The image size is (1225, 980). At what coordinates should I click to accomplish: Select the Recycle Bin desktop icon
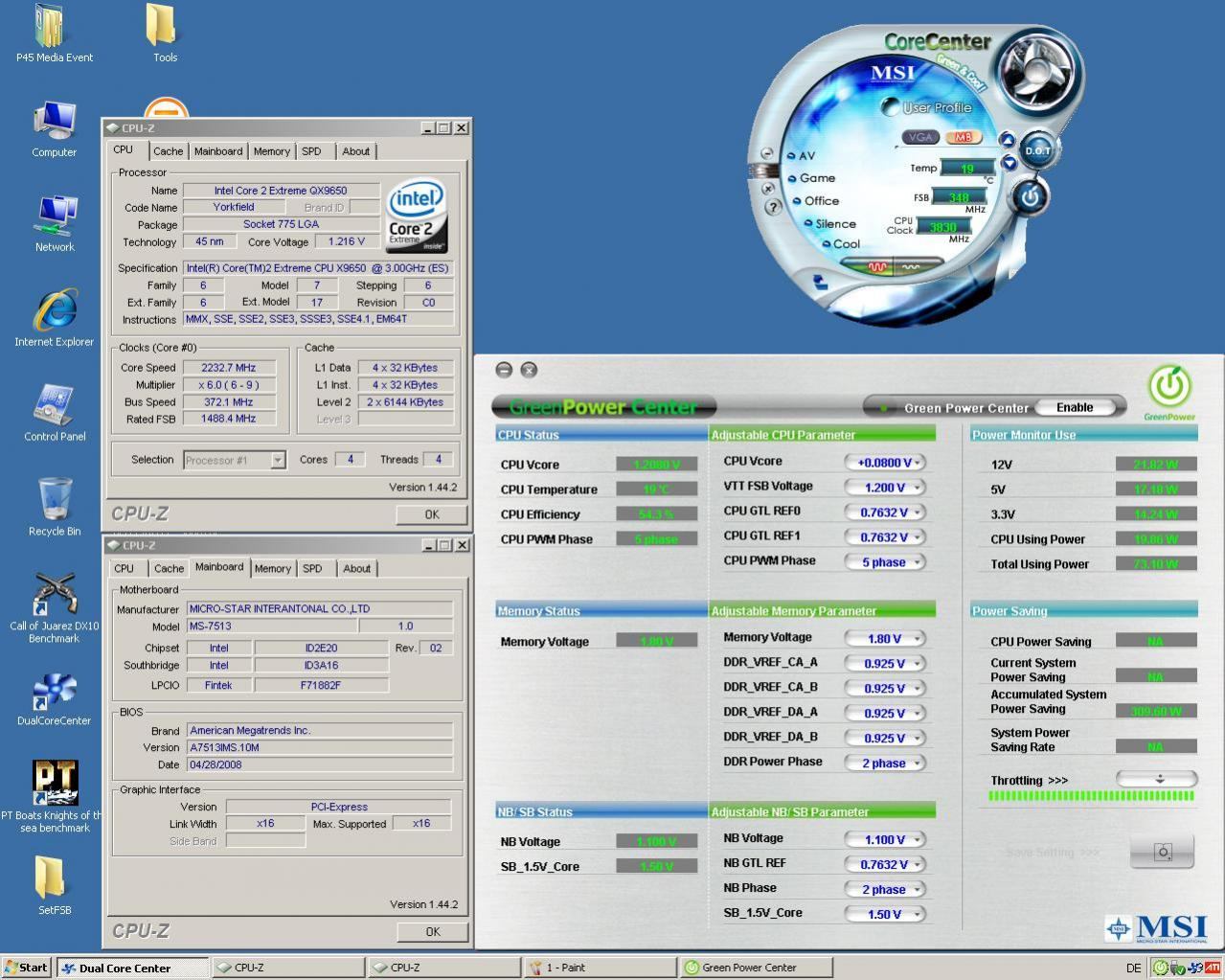pyautogui.click(x=55, y=508)
